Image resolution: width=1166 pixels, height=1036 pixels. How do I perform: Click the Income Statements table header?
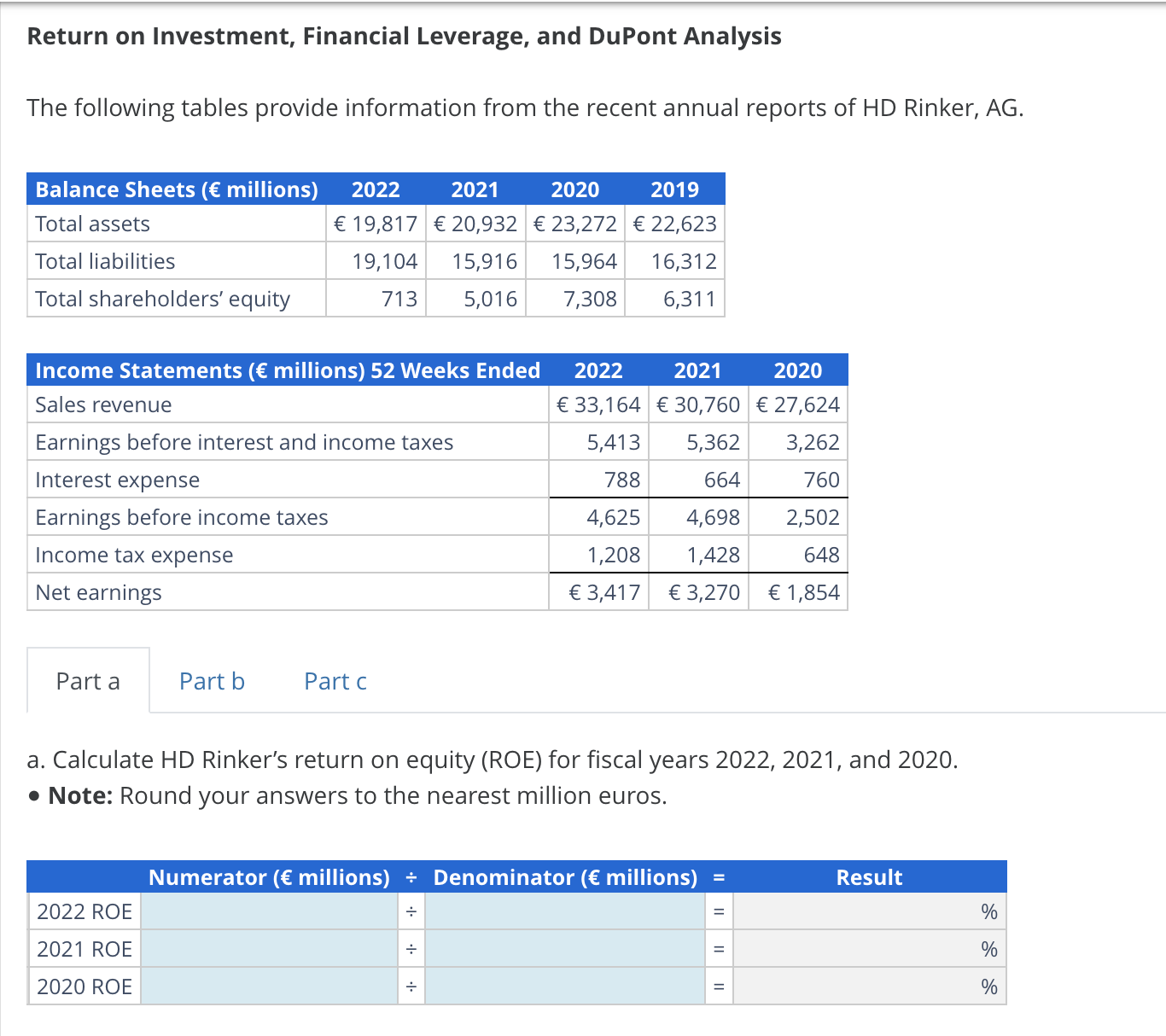click(287, 370)
